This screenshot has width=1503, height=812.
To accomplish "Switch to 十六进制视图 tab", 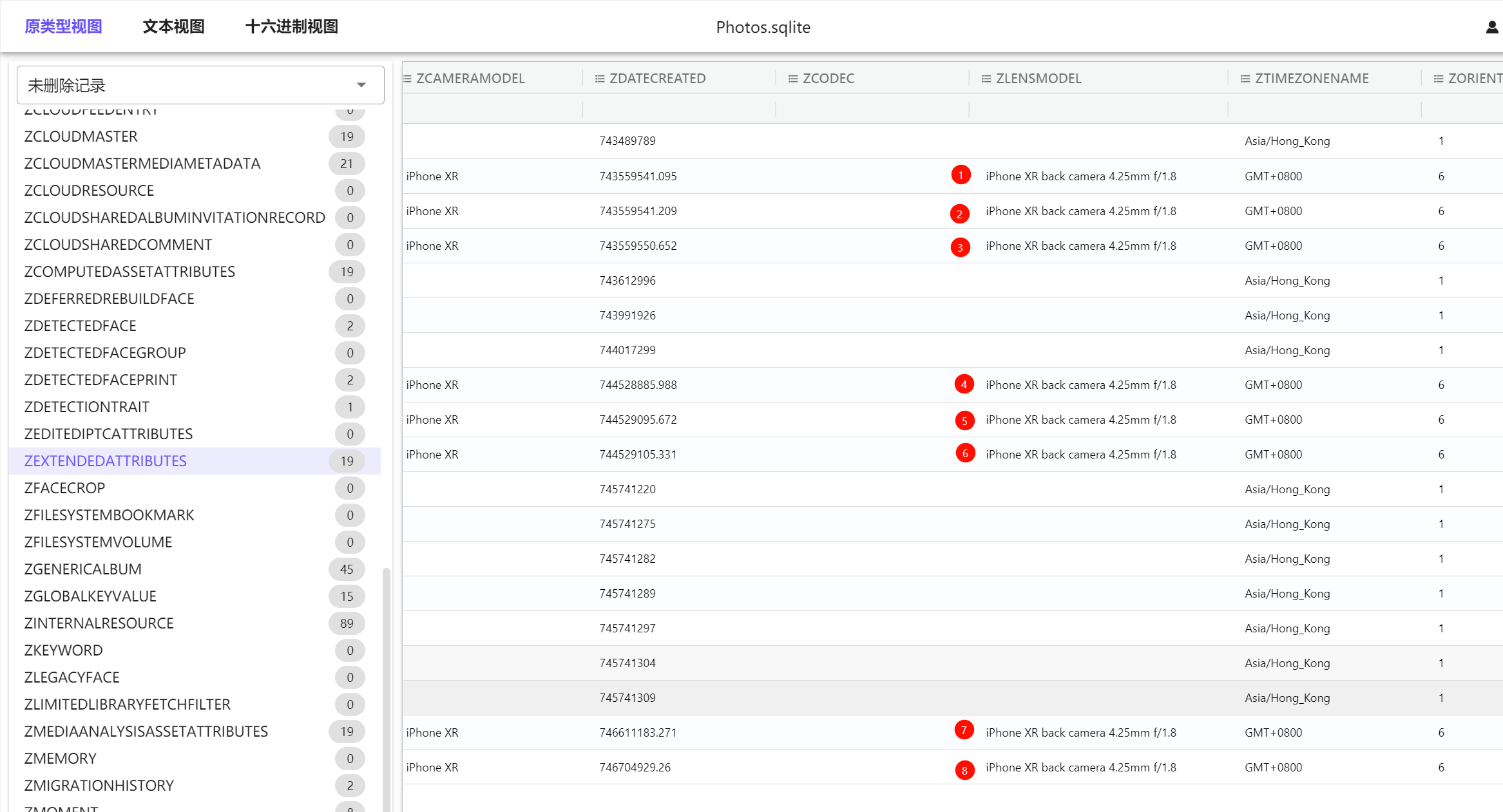I will coord(292,26).
